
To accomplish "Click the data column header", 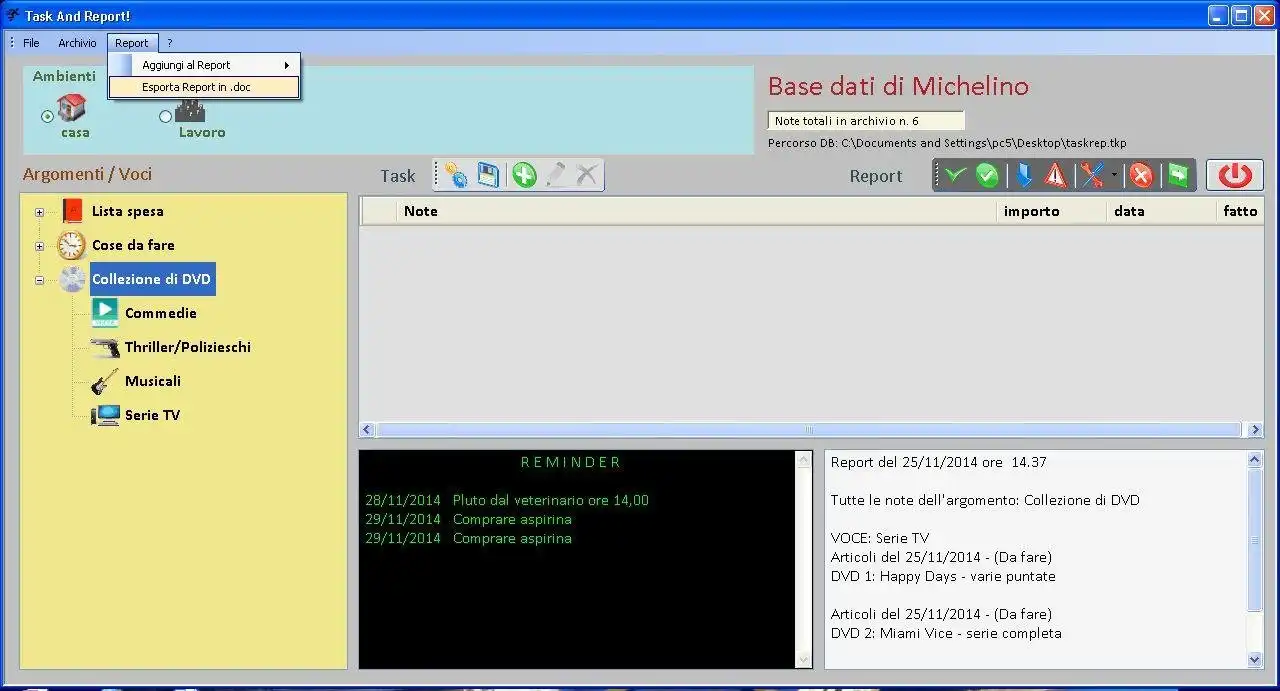I will pos(1162,211).
